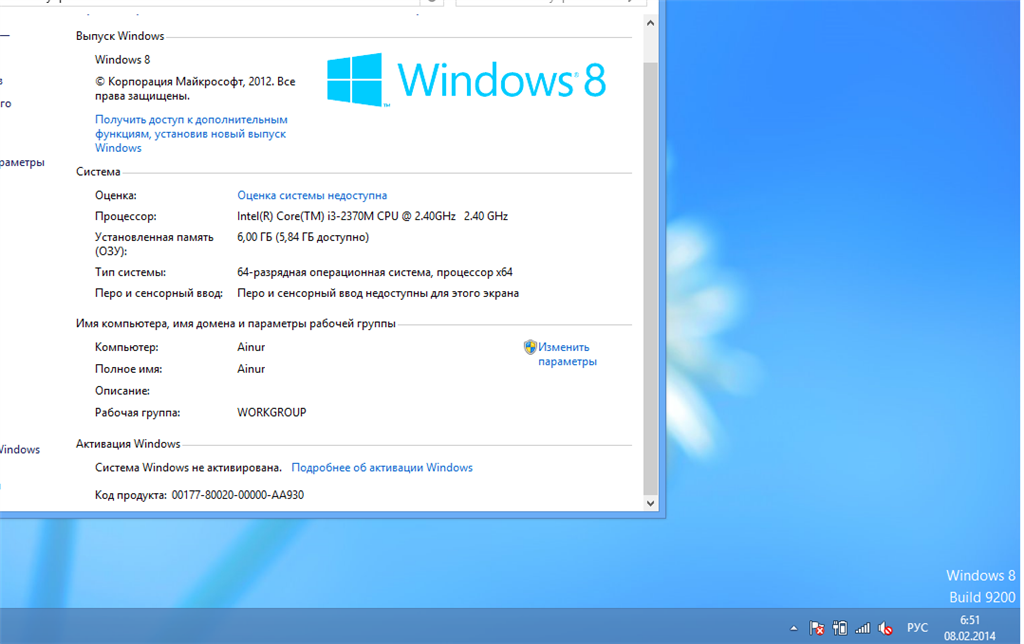This screenshot has width=1024, height=644.
Task: Click Перо и сенсорный ввод недоступны text
Action: 378,293
